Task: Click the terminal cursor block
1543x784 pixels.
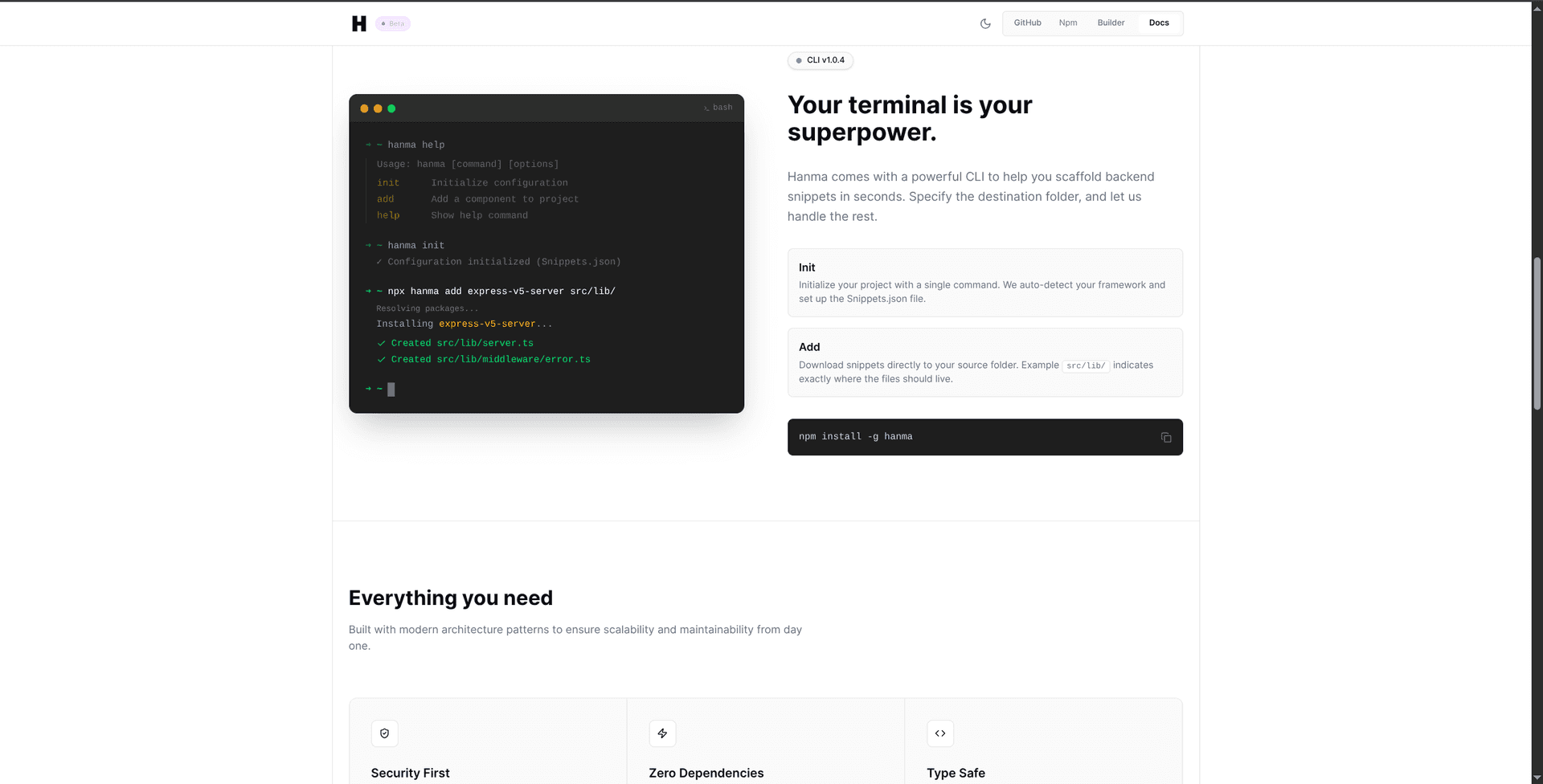Action: pyautogui.click(x=391, y=390)
